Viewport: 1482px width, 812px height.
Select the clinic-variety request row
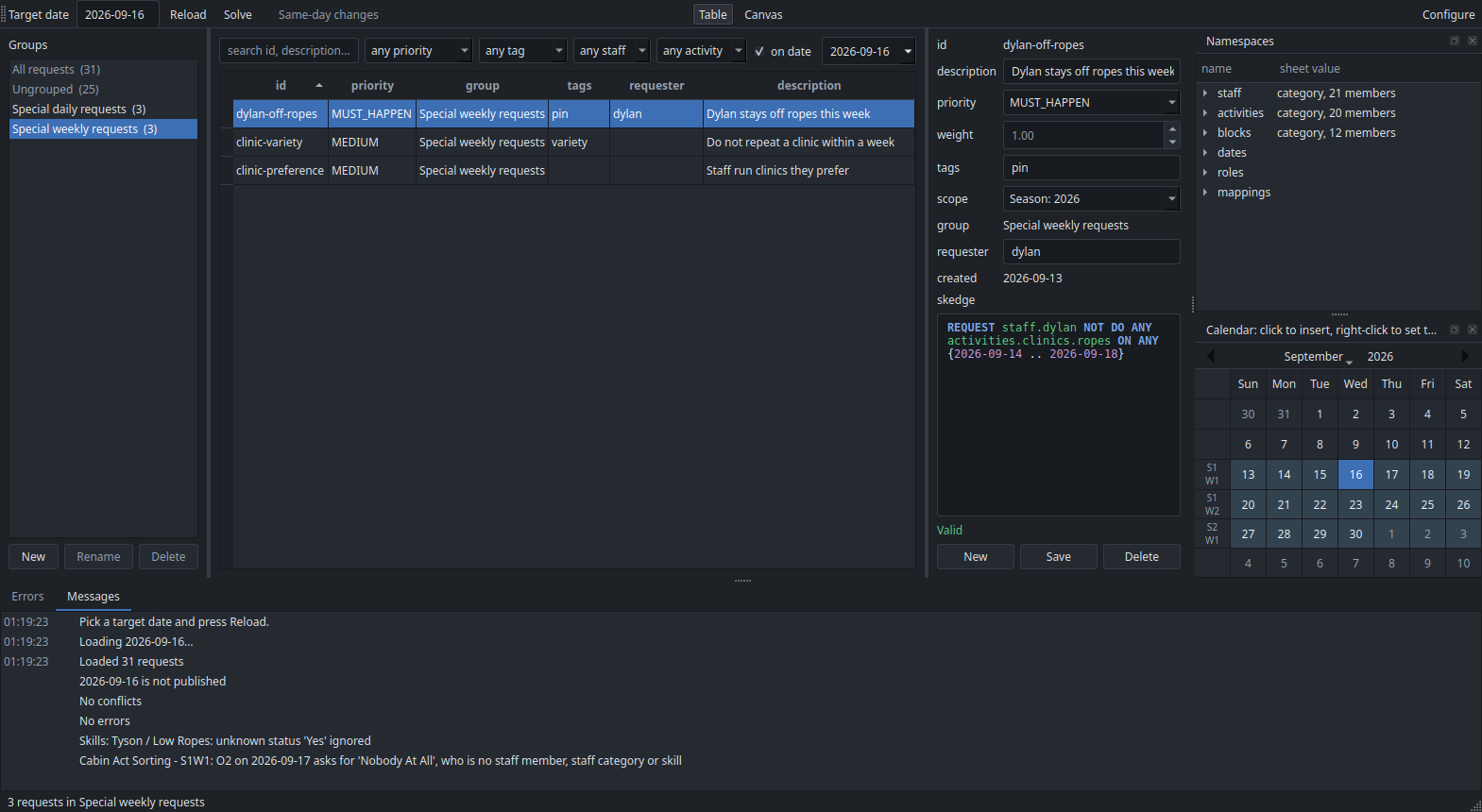(573, 142)
